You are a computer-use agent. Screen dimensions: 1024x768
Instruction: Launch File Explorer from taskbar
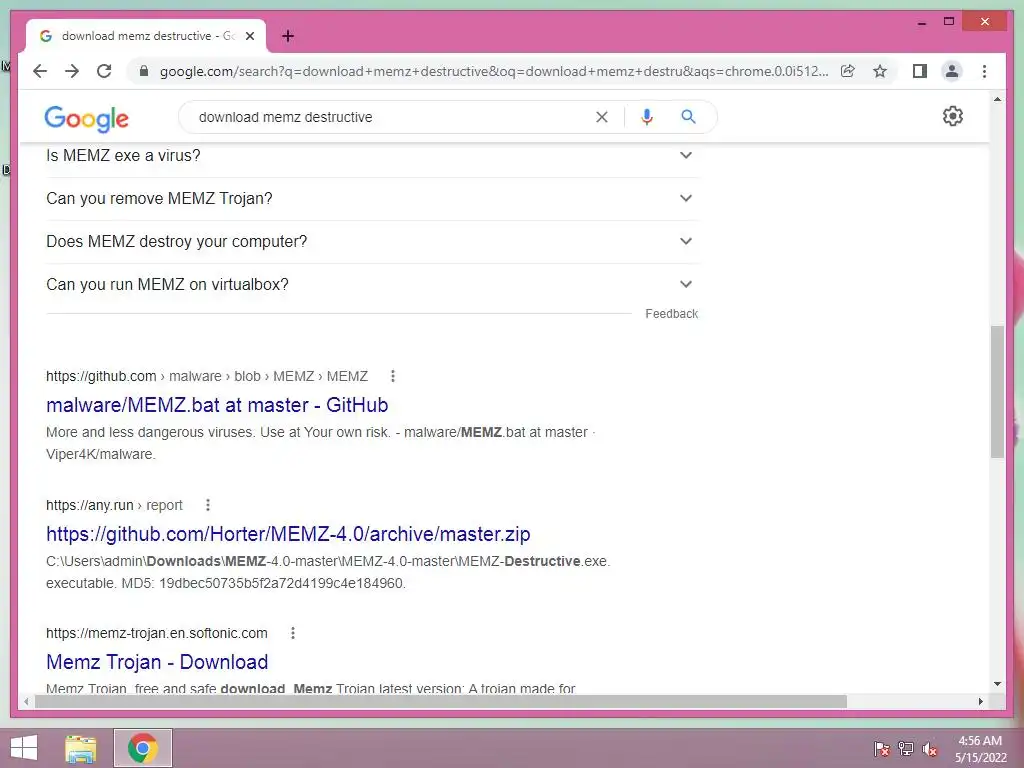pos(81,748)
